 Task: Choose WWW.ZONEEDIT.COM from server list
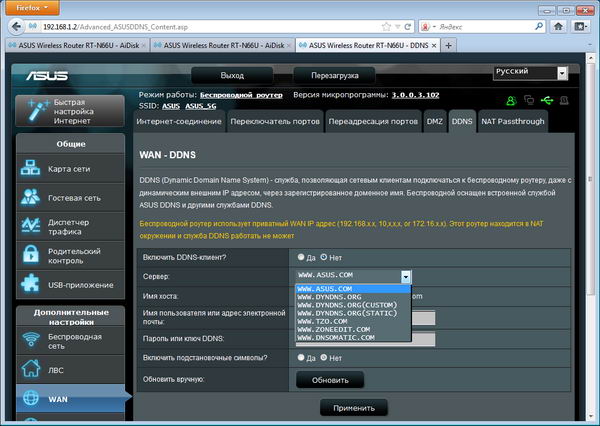click(x=353, y=329)
